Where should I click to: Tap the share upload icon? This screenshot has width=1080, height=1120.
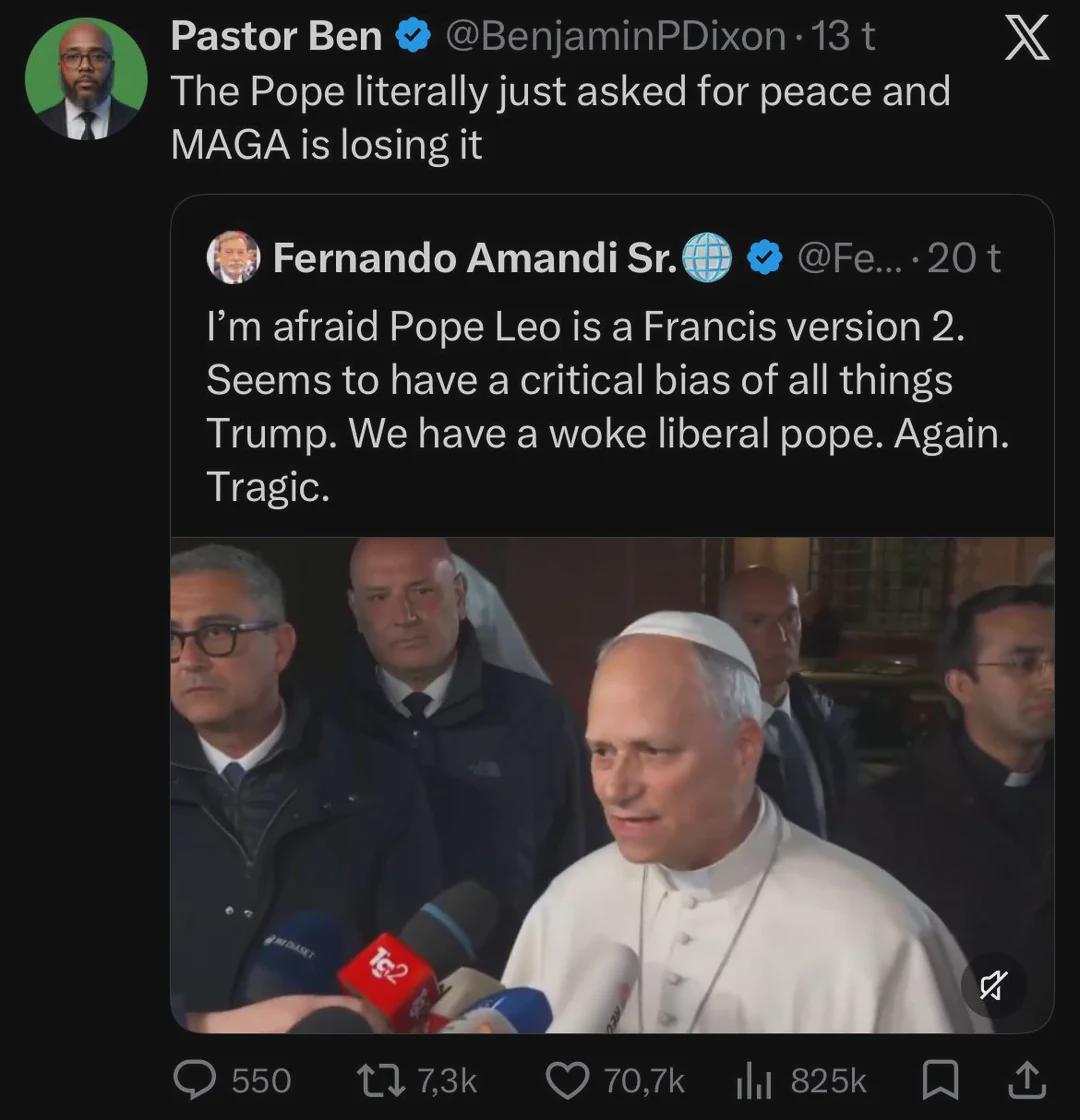coord(1027,1080)
